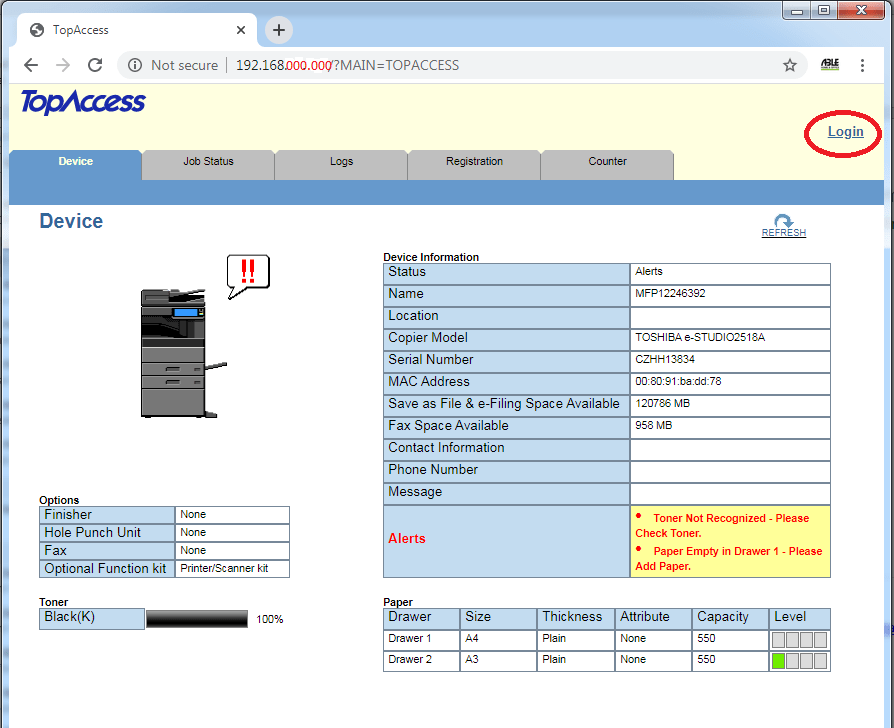Click the TopAccess logo
894x728 pixels.
81,102
